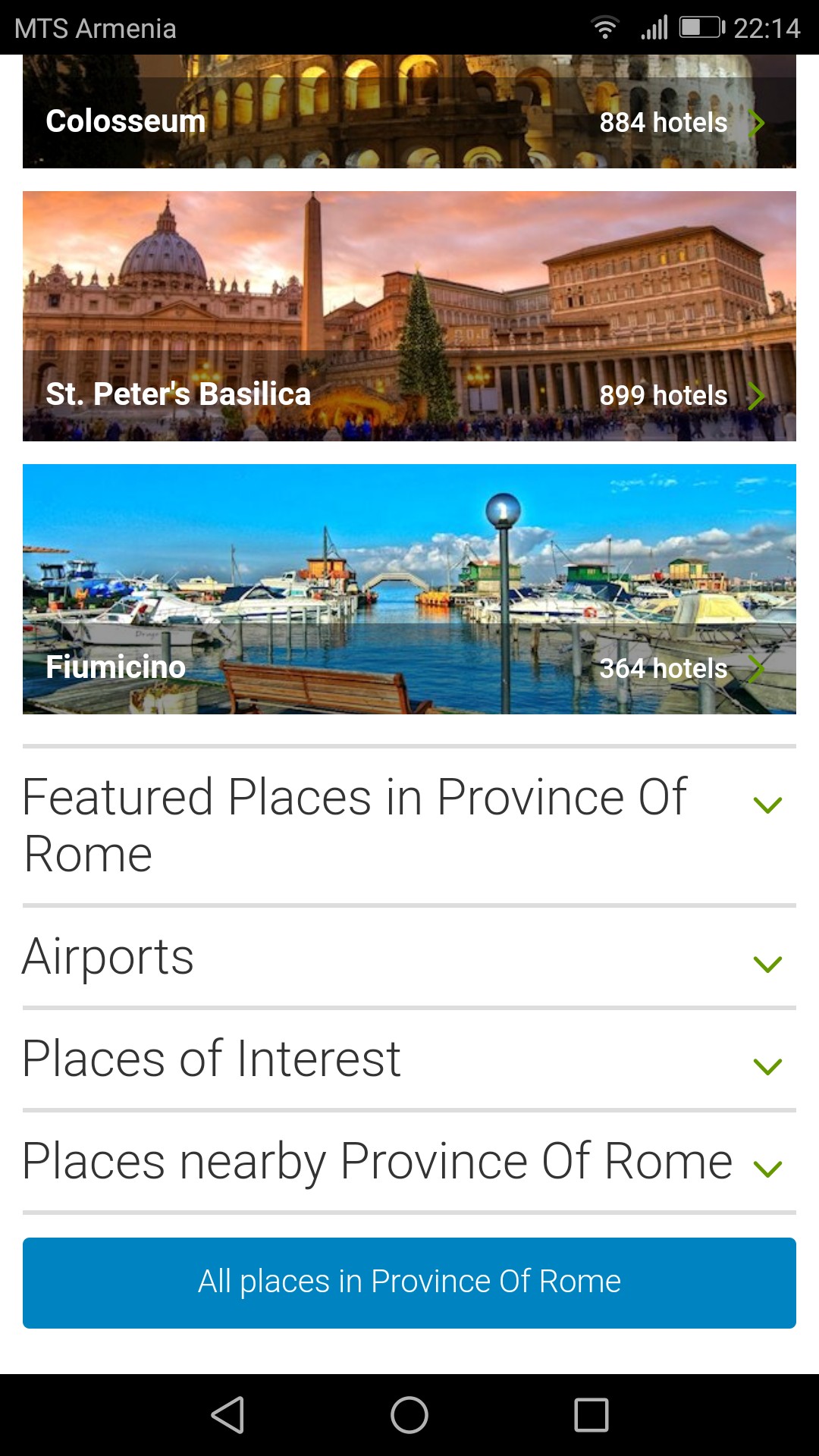Screen dimensions: 819x1456
Task: Expand the Airports section chevron
Action: (x=767, y=964)
